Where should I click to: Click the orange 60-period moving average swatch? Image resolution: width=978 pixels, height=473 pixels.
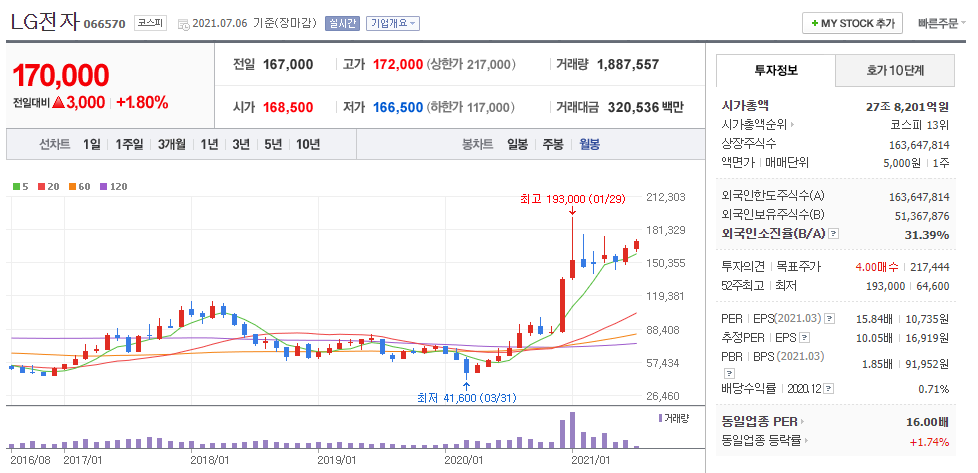tap(72, 186)
